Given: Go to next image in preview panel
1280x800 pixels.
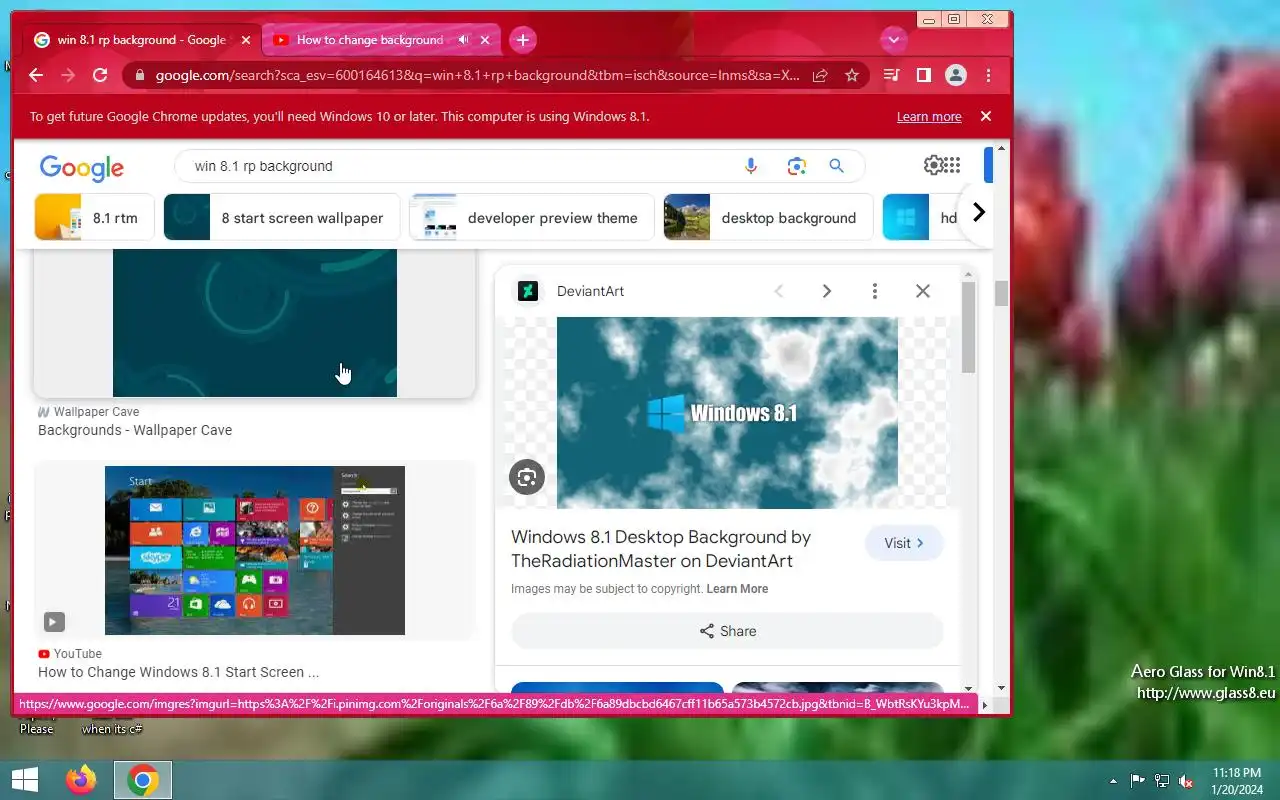Looking at the screenshot, I should (x=827, y=291).
